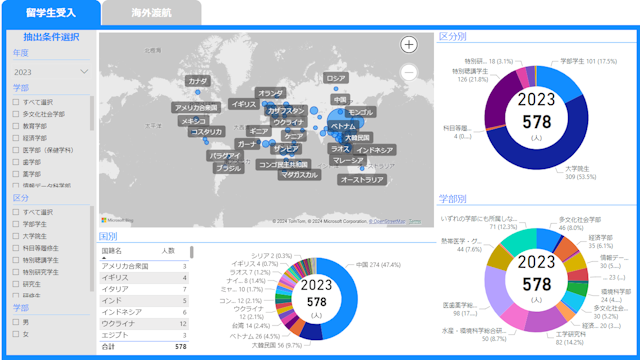Viewport: 640px width, 360px height.
Task: Switch to the 海外渡航 tab
Action: 151,13
